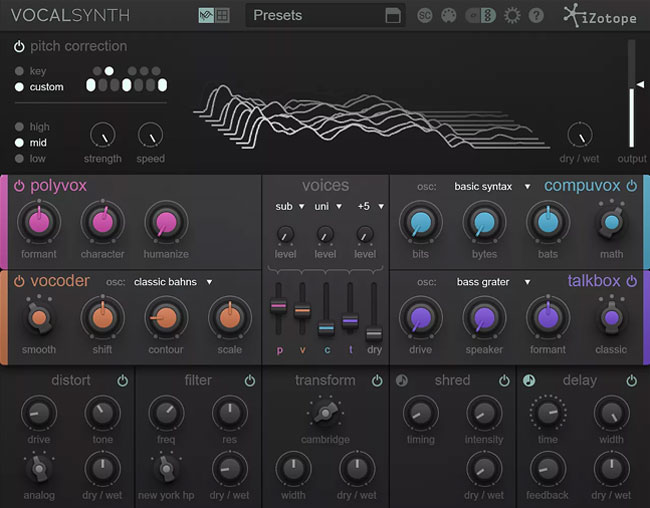650x508 pixels.
Task: Toggle shred tempo sync note icon
Action: (x=402, y=380)
